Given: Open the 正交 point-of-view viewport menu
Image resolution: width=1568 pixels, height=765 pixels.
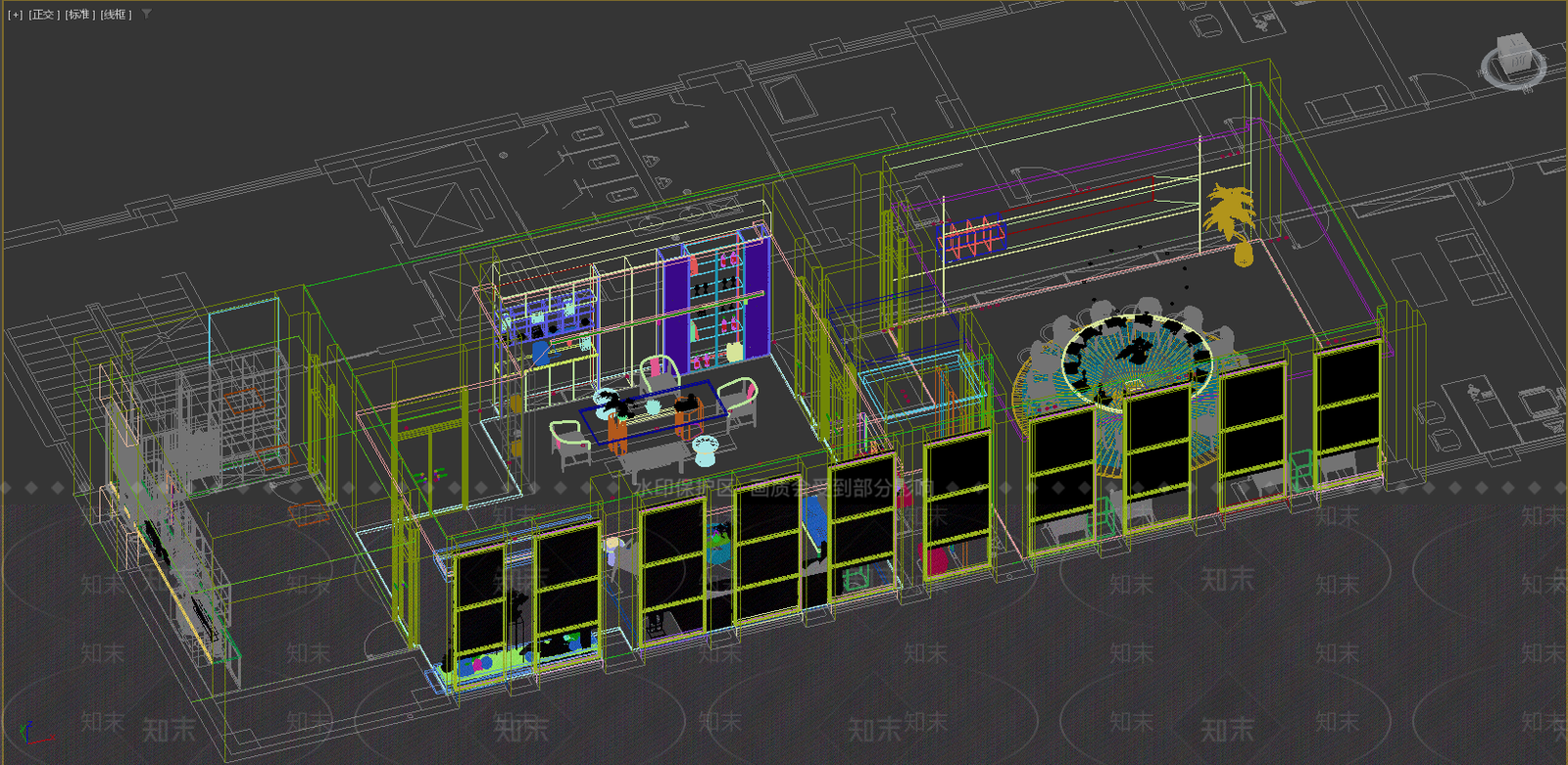Looking at the screenshot, I should pos(44,15).
